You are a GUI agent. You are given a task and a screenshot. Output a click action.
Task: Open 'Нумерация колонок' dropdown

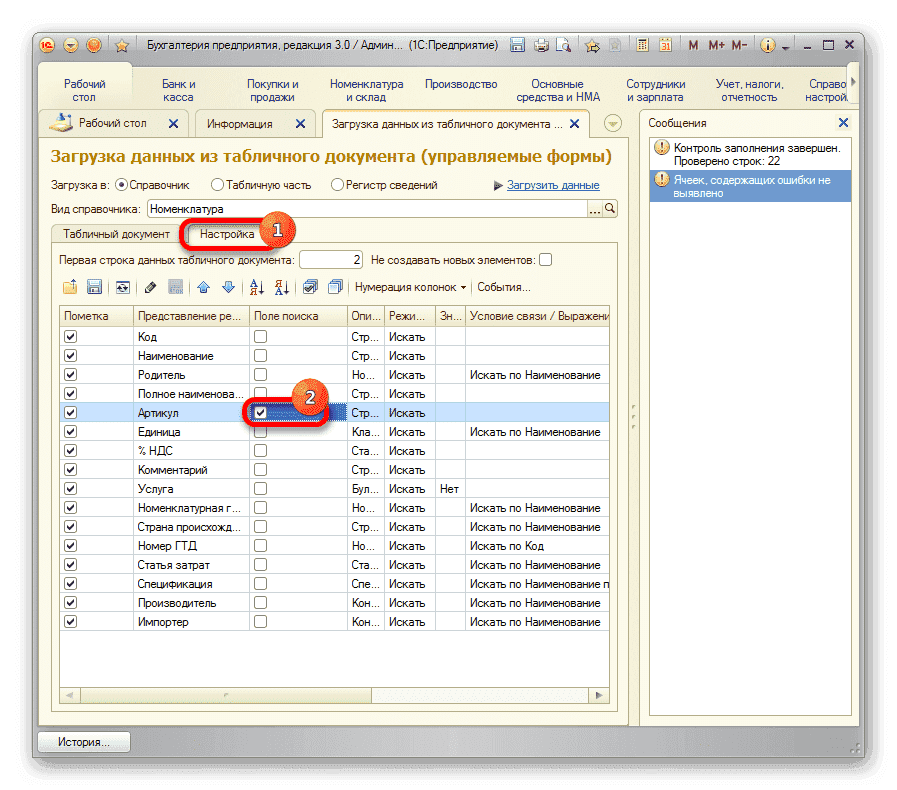pos(410,287)
